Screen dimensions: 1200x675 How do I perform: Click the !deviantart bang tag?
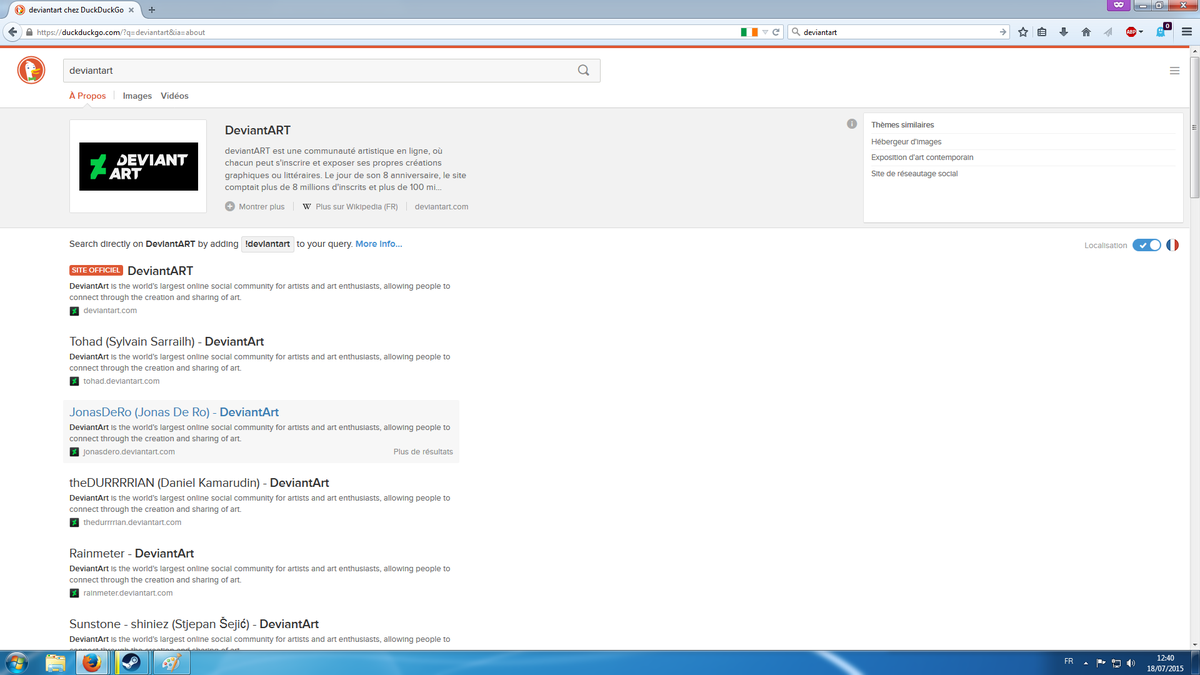pos(267,244)
